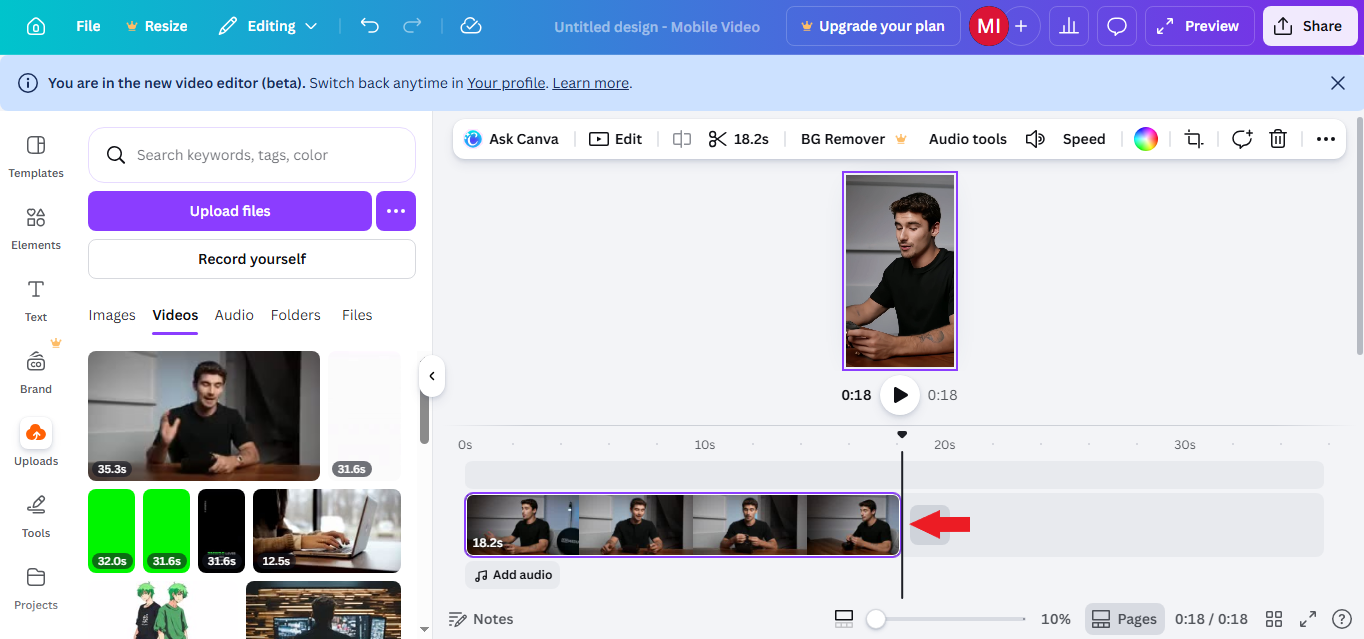The height and width of the screenshot is (639, 1364).
Task: Open the color adjustment wheel
Action: pos(1146,139)
